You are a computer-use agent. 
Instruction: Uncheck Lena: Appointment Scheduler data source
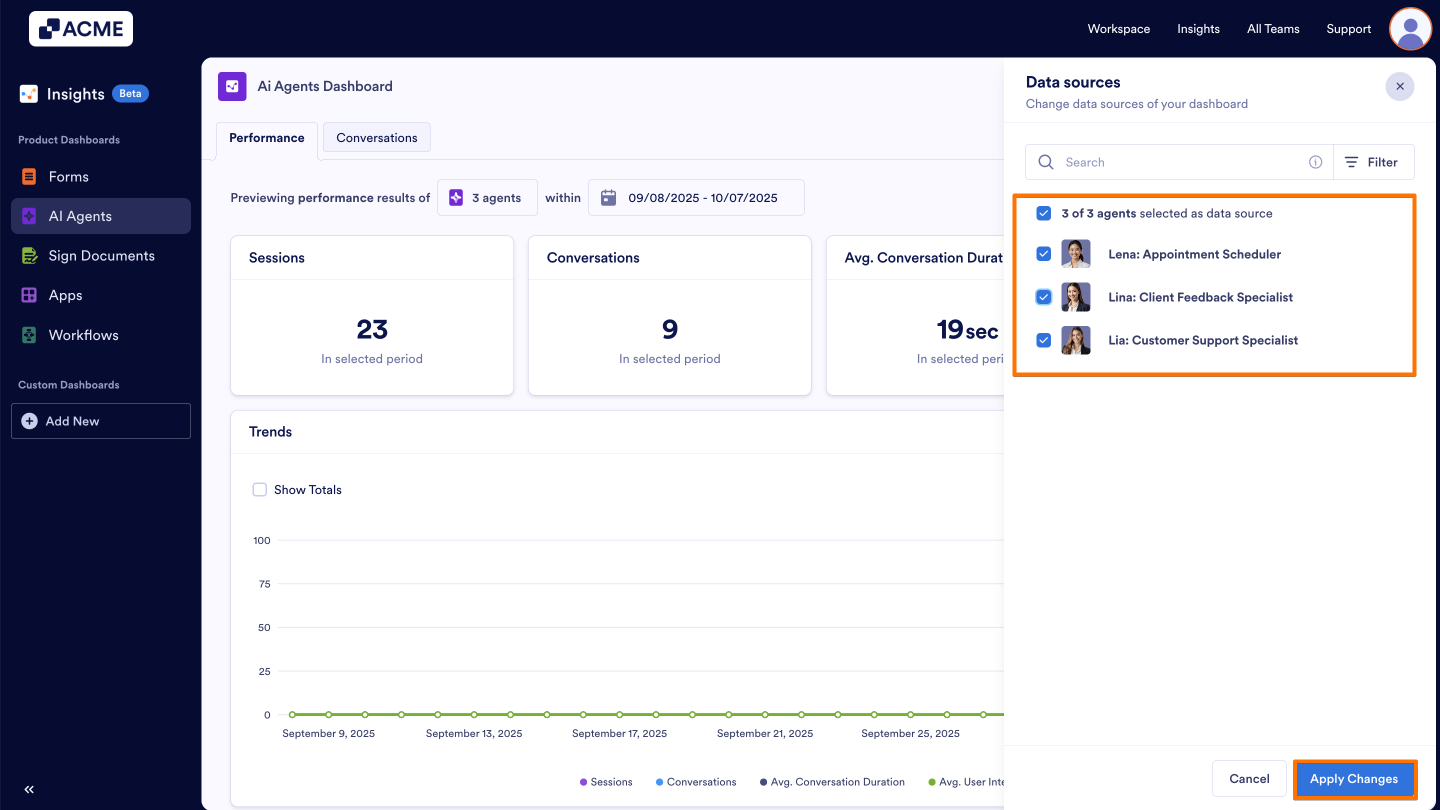pyautogui.click(x=1043, y=254)
